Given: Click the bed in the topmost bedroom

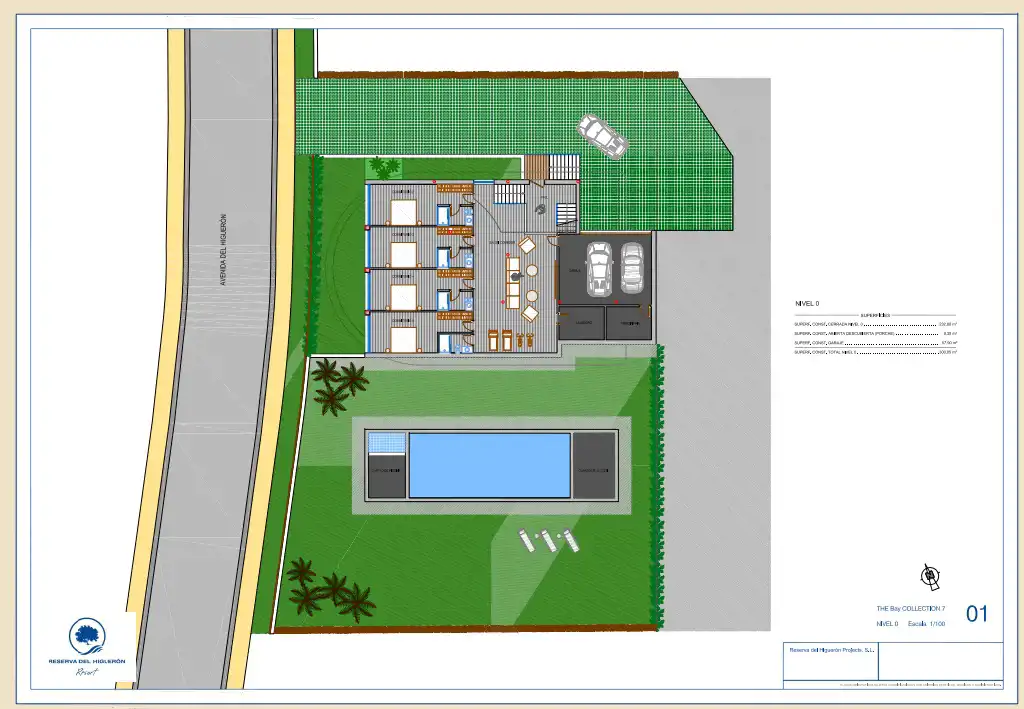Looking at the screenshot, I should (404, 211).
